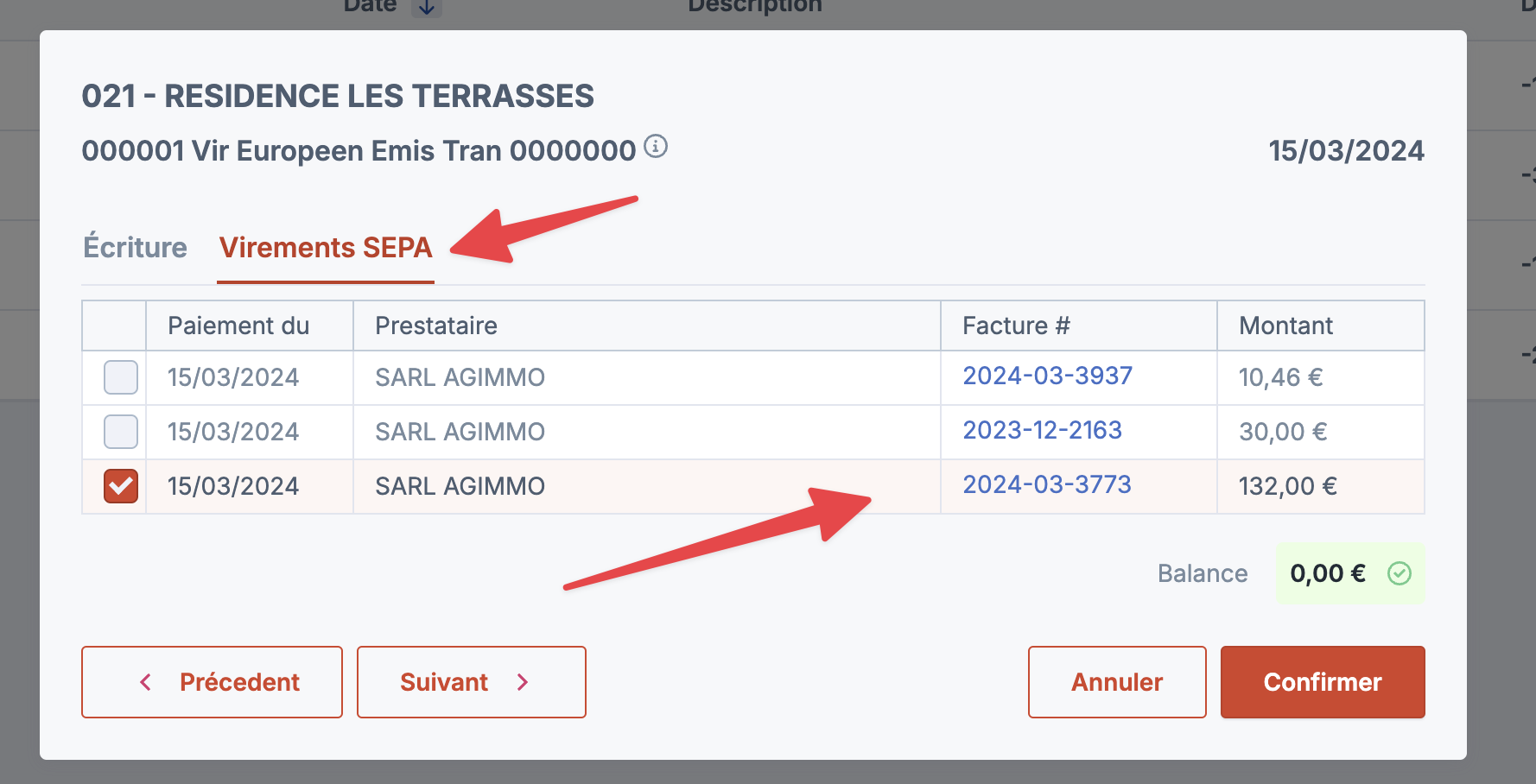This screenshot has width=1536, height=784.
Task: Go to next with Suivant button
Action: 472,682
